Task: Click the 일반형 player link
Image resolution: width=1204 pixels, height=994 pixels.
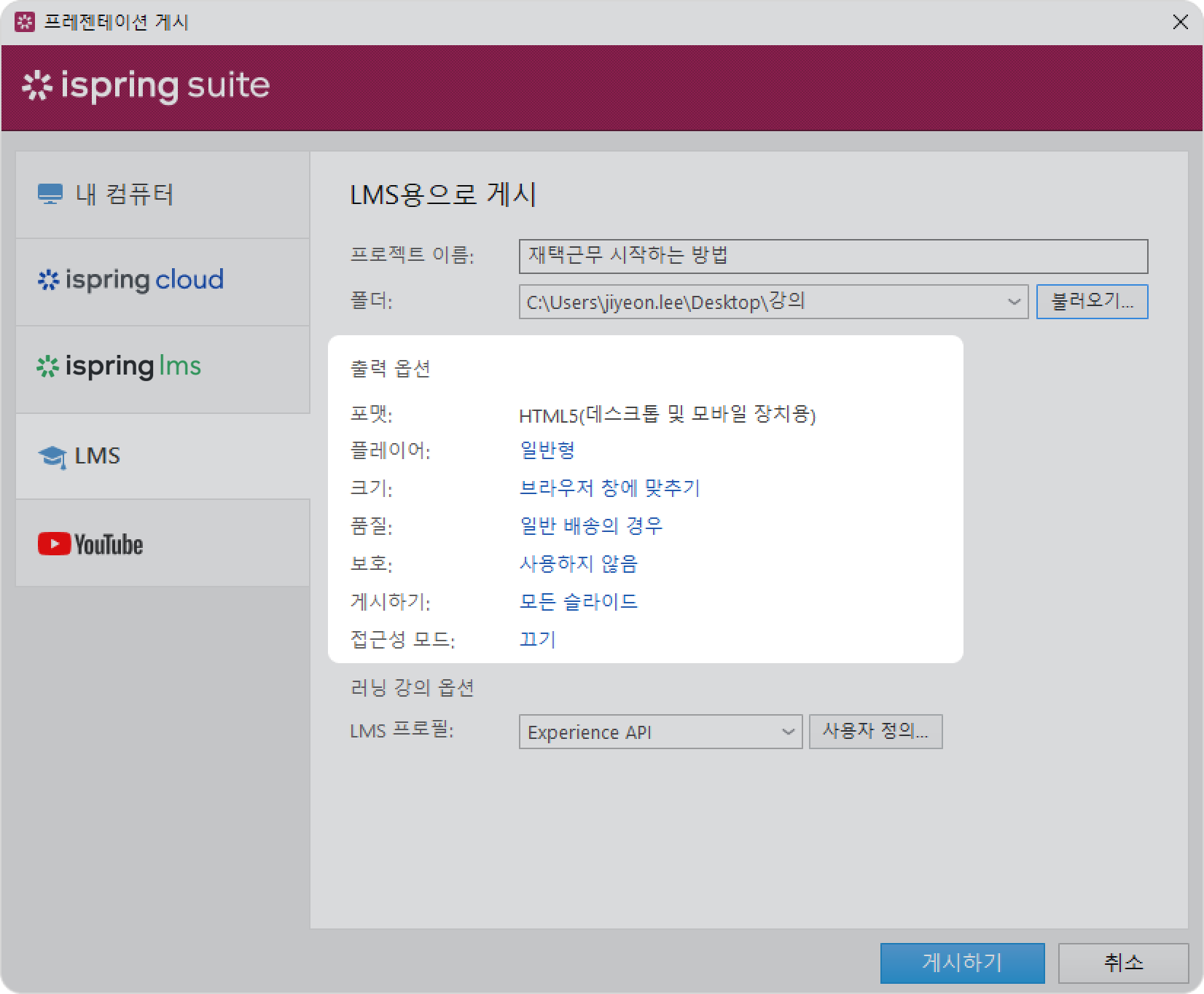Action: click(x=547, y=450)
